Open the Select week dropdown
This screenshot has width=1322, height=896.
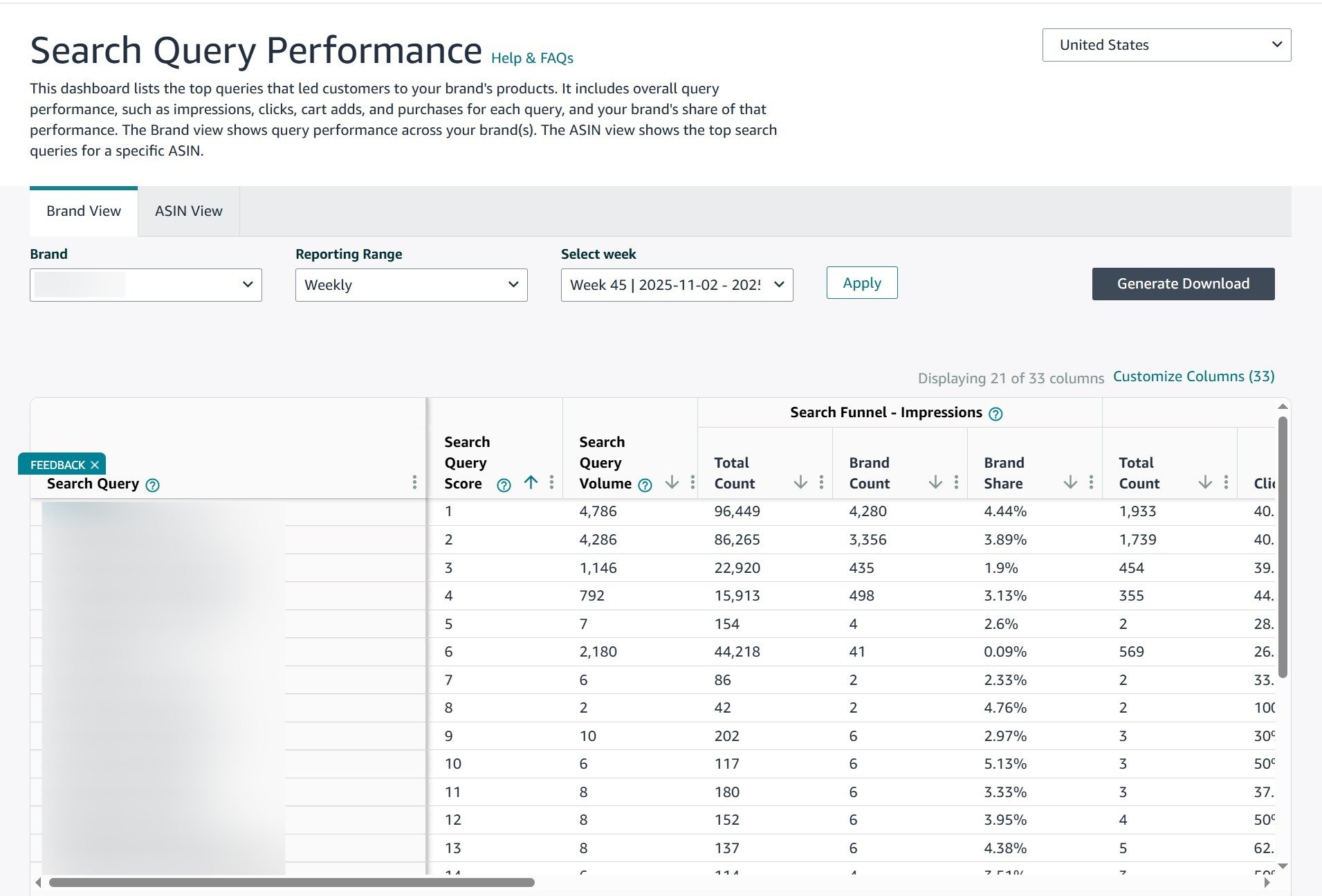pyautogui.click(x=677, y=285)
